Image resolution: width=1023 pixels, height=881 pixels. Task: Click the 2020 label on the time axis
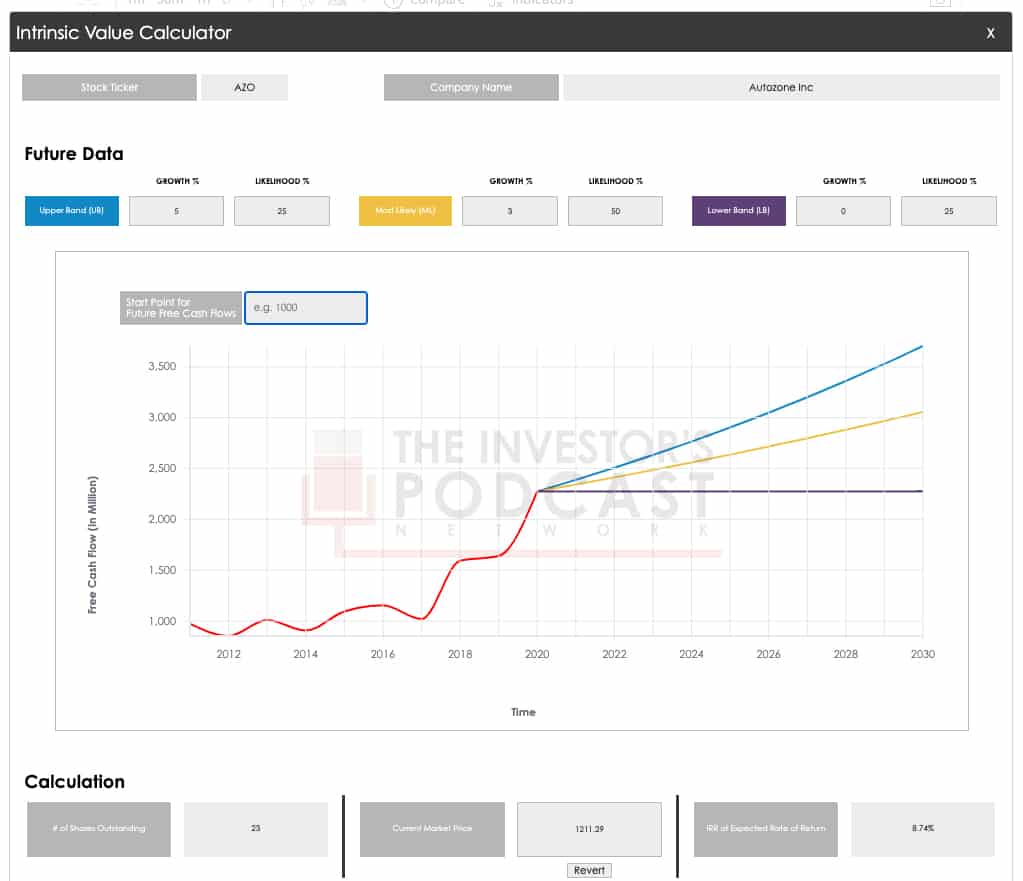(x=537, y=654)
